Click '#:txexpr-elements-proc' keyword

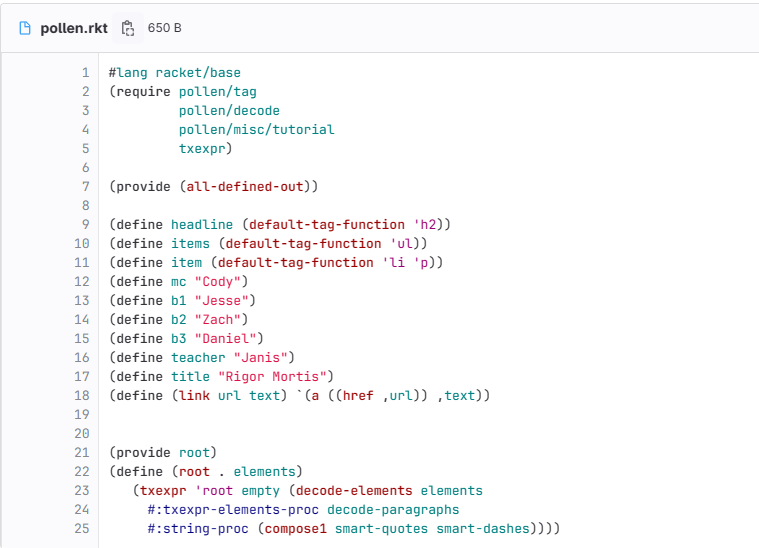233,509
